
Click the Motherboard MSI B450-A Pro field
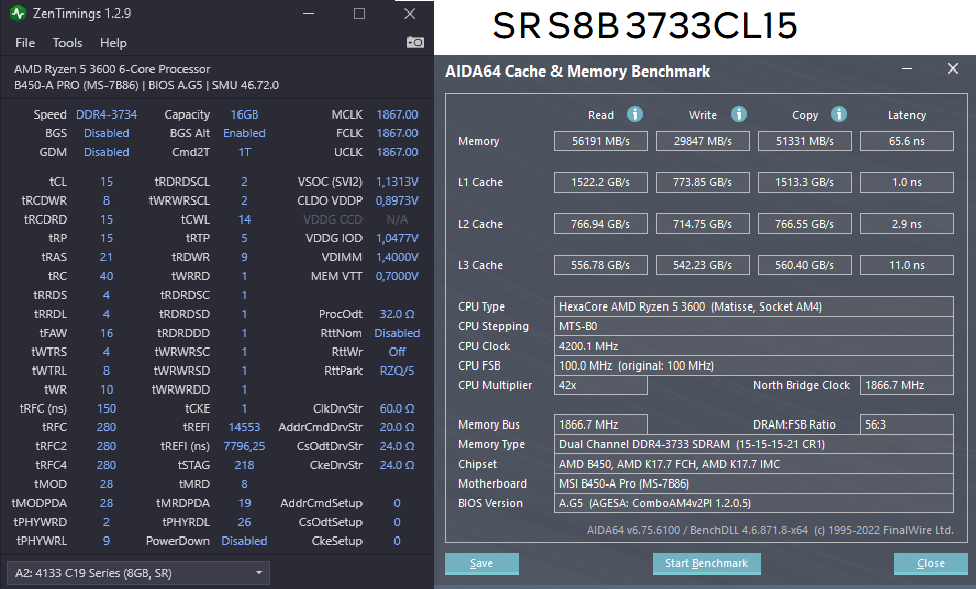click(x=754, y=484)
